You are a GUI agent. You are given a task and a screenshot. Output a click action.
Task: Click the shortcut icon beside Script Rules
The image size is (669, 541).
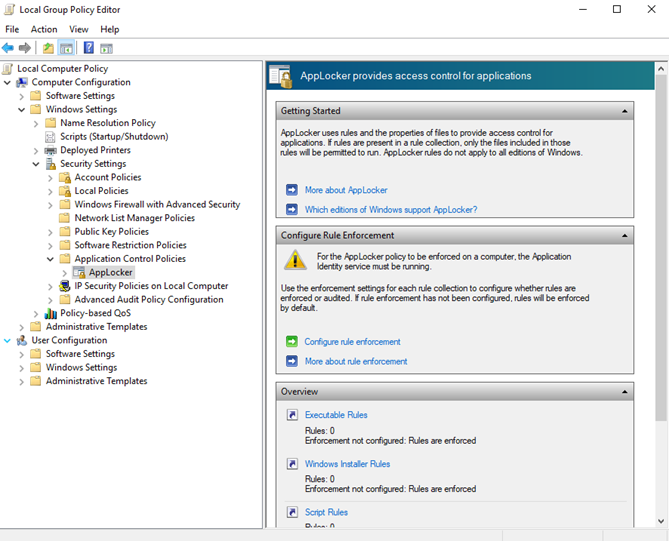coord(292,512)
